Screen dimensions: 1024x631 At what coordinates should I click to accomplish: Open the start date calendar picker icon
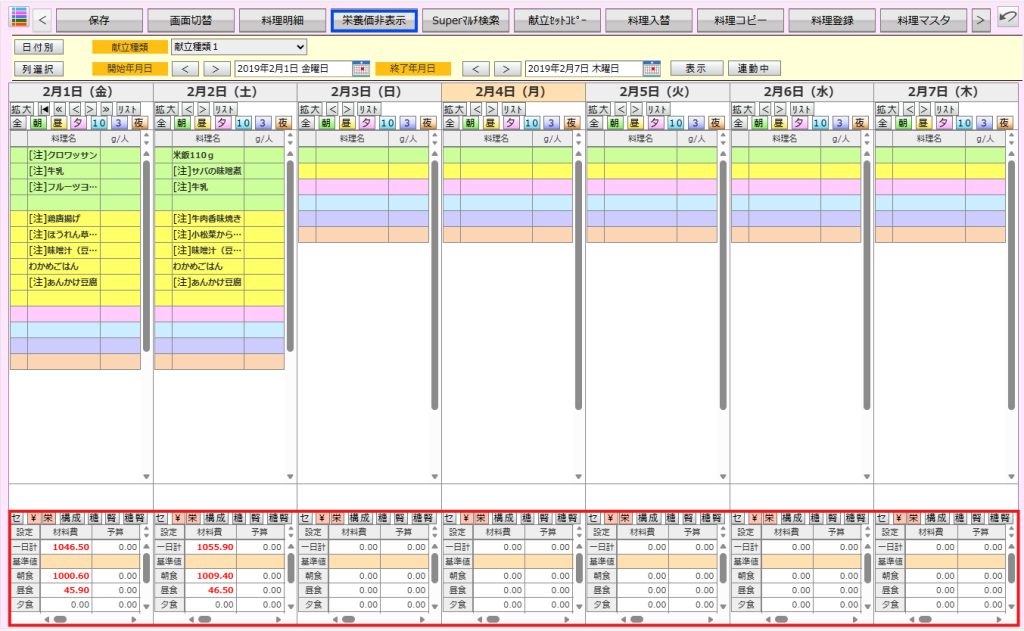pos(361,69)
